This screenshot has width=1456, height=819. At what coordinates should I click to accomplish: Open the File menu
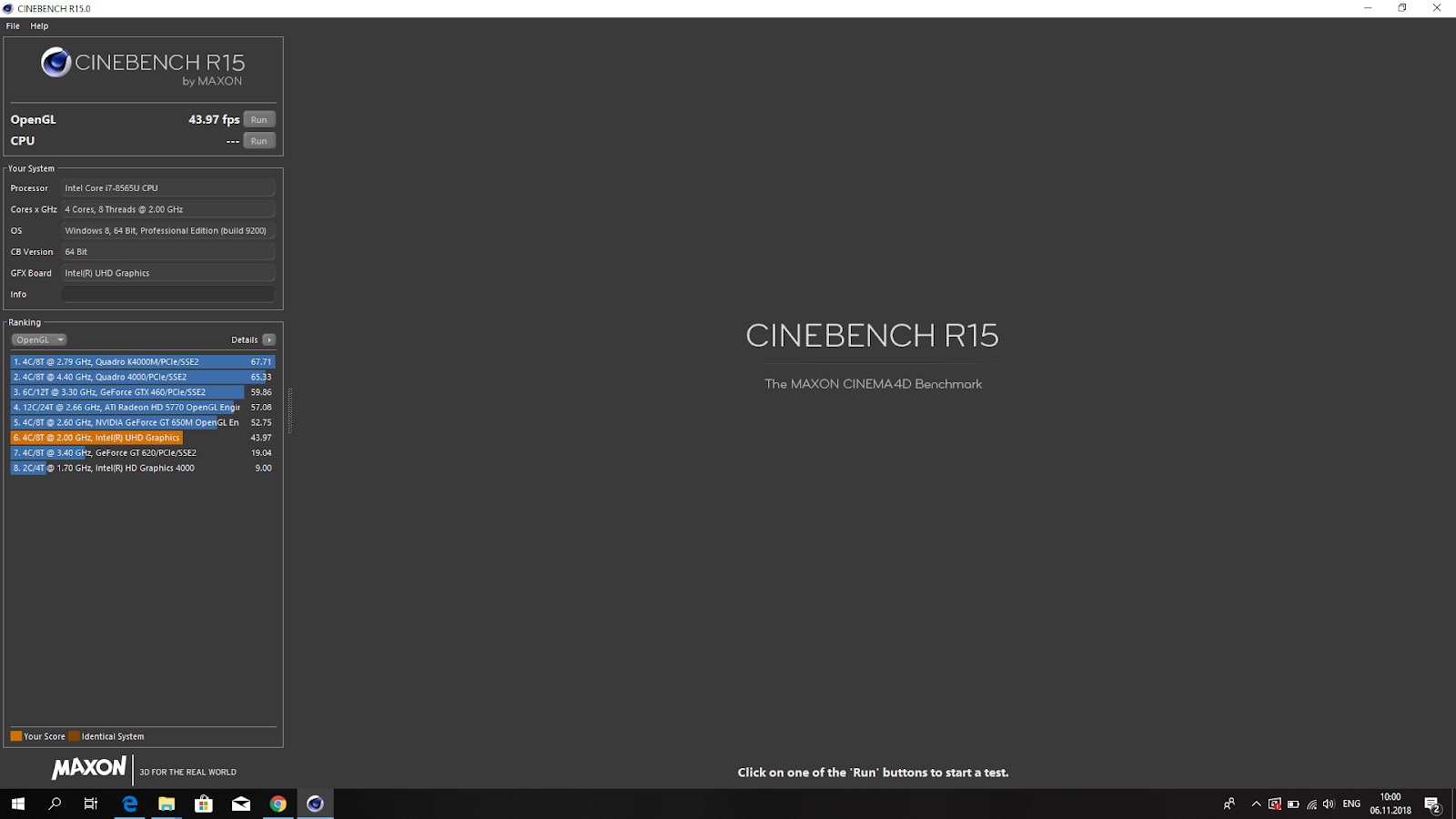pyautogui.click(x=13, y=25)
